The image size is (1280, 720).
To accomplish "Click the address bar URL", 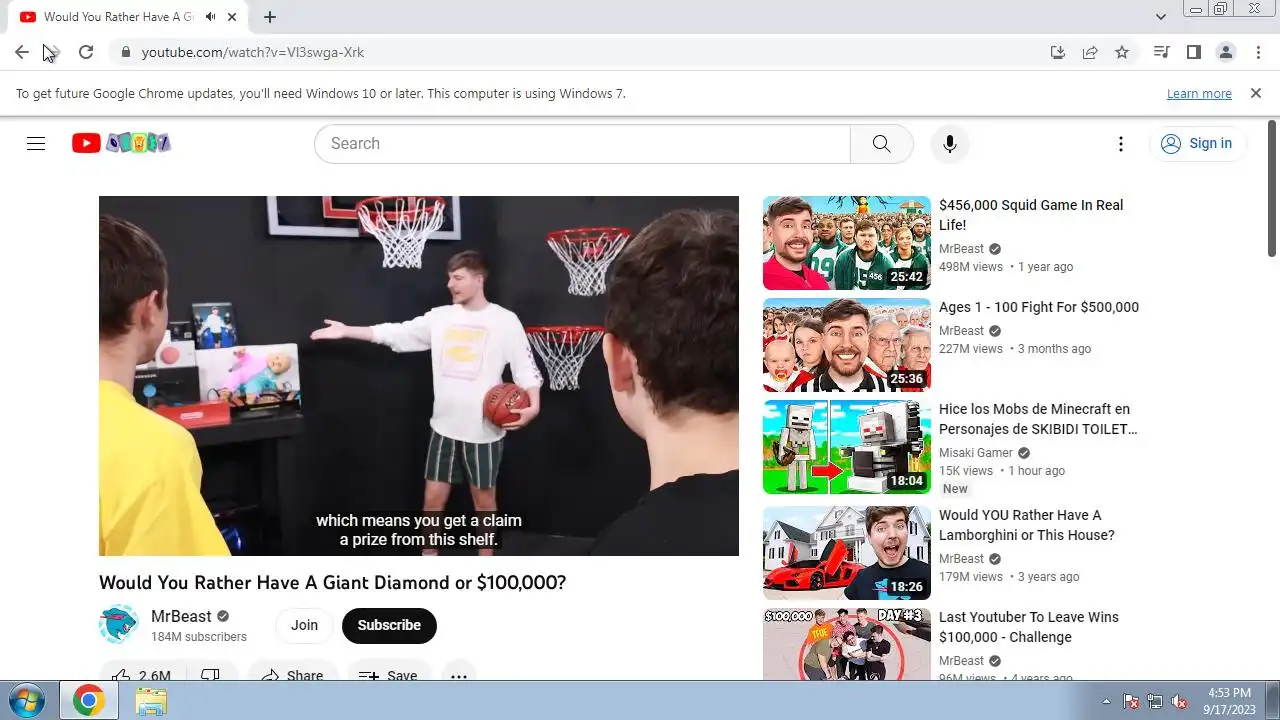I will point(253,52).
